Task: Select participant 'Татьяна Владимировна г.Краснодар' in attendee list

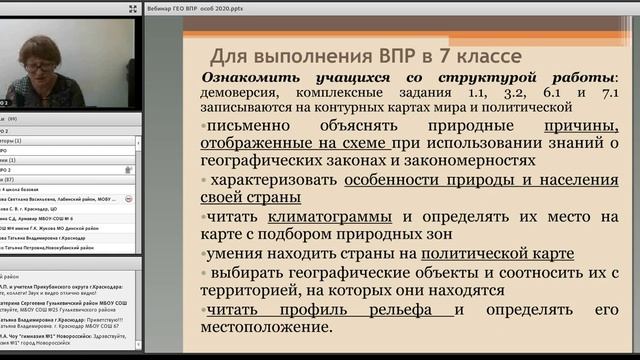Action: (x=67, y=238)
